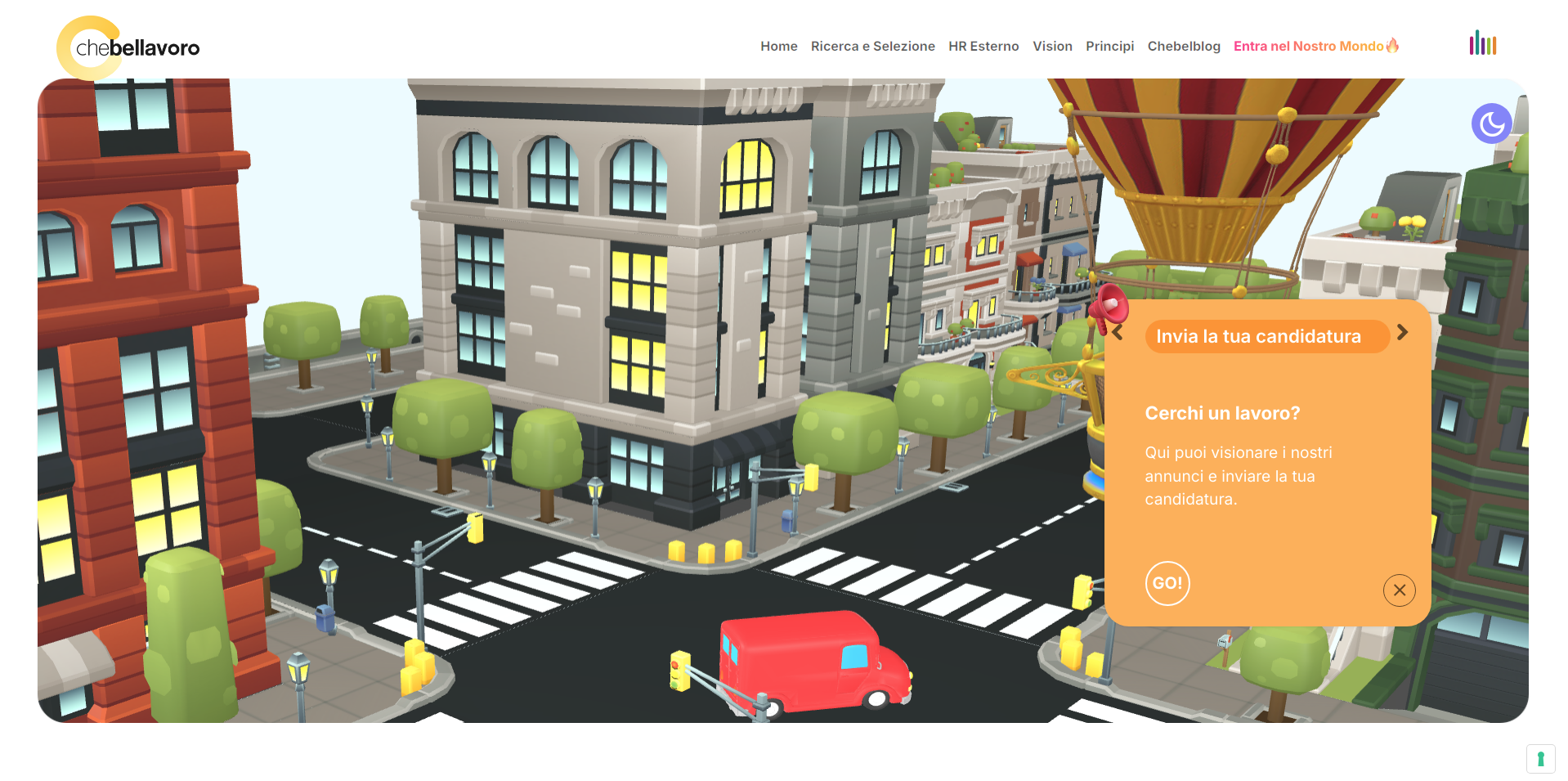Switch to dark mode with moon button

click(x=1491, y=123)
